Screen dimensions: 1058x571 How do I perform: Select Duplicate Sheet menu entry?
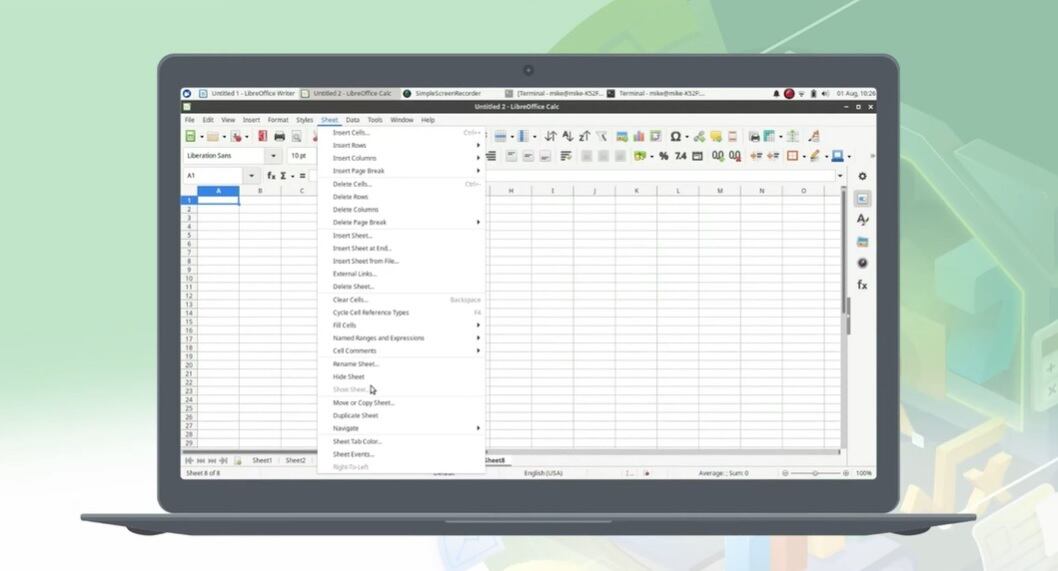[x=355, y=415]
